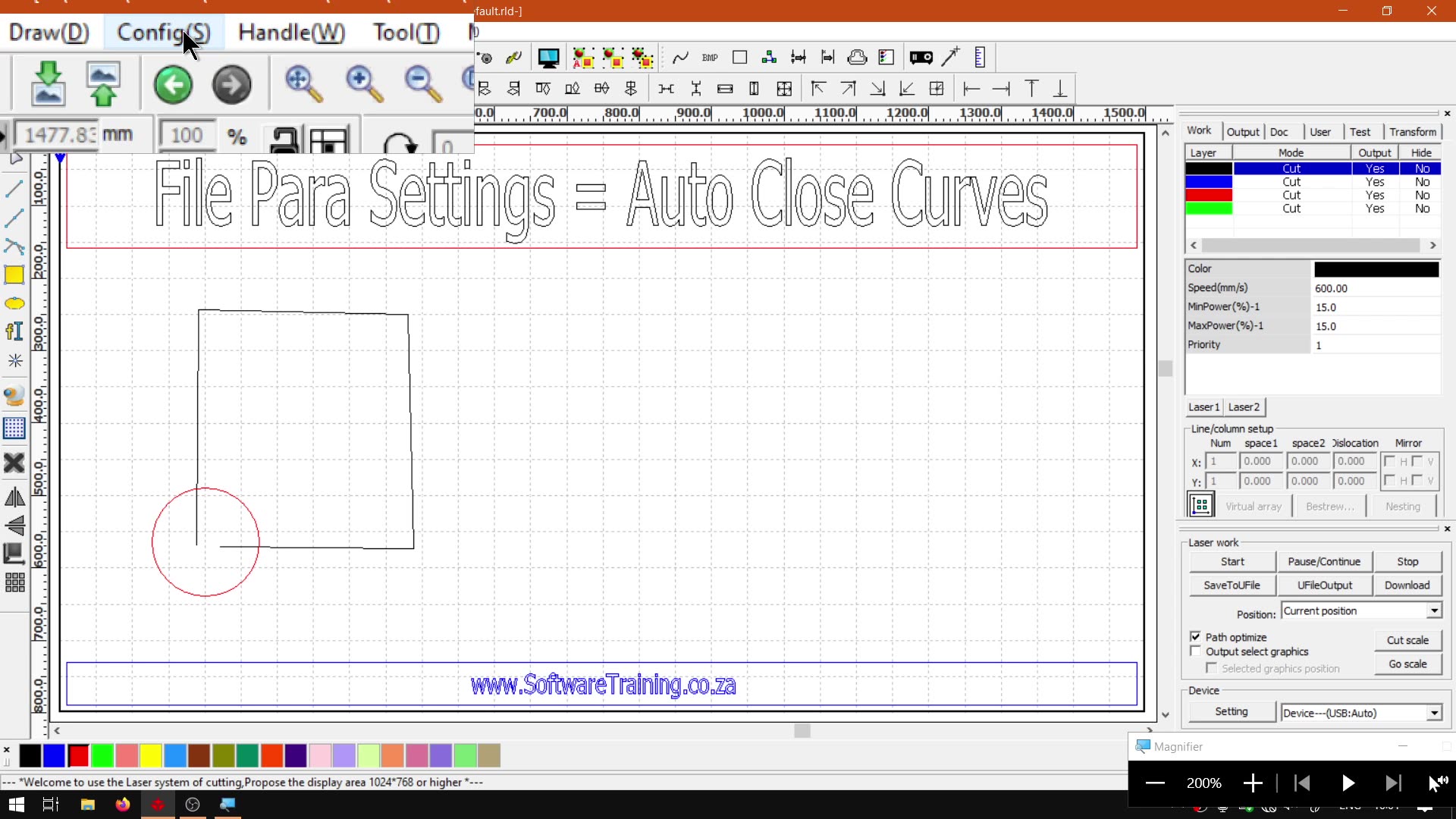Pick the yellow color swatch in palette
Viewport: 1456px width, 819px height.
tap(151, 755)
